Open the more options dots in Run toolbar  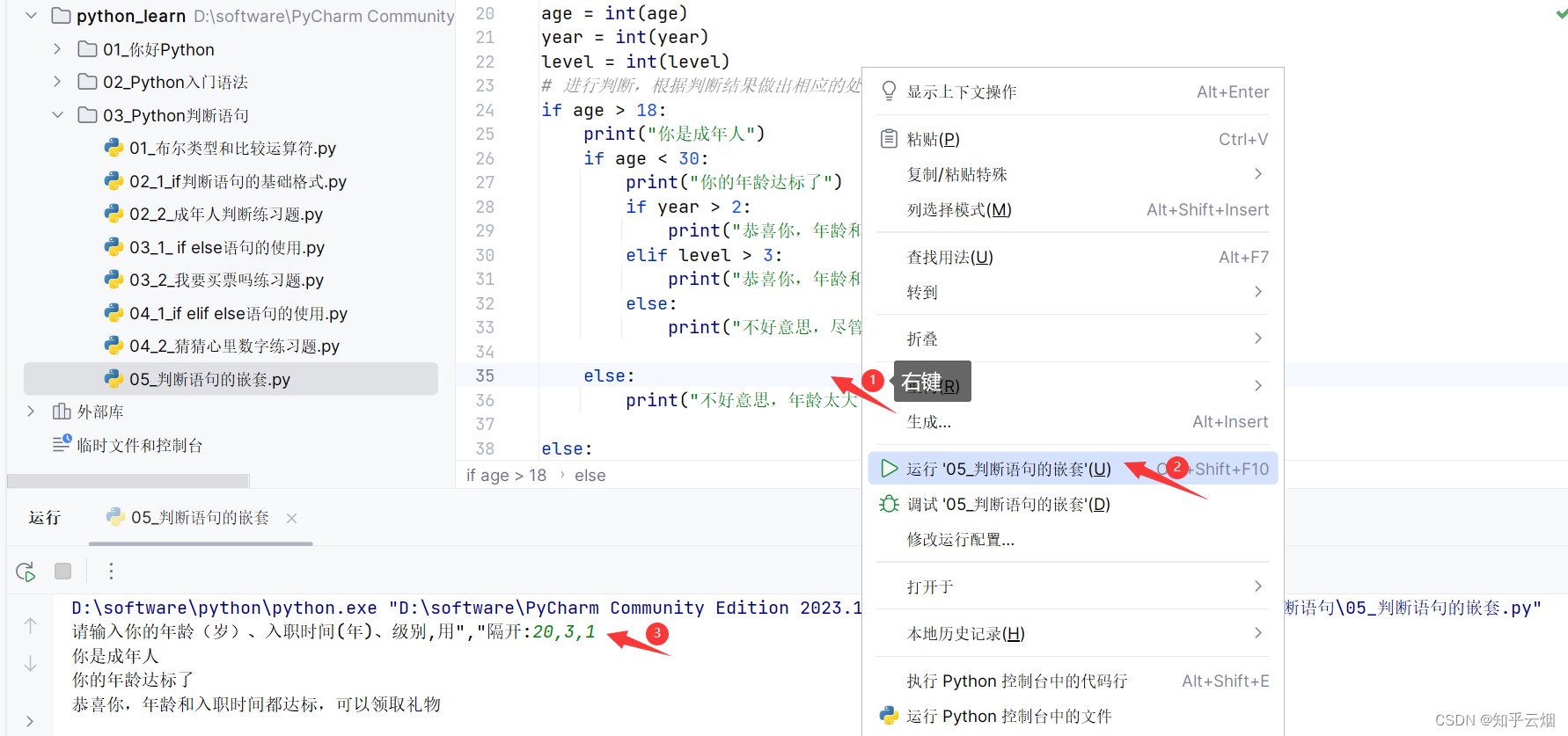pos(111,572)
